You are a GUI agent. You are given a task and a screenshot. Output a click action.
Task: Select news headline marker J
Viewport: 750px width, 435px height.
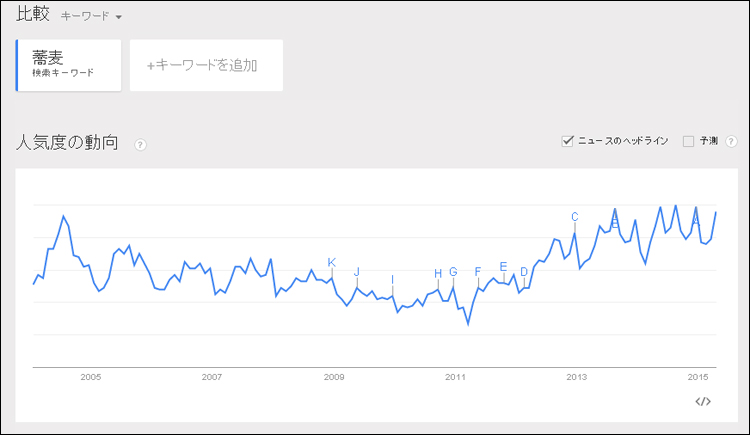click(357, 272)
